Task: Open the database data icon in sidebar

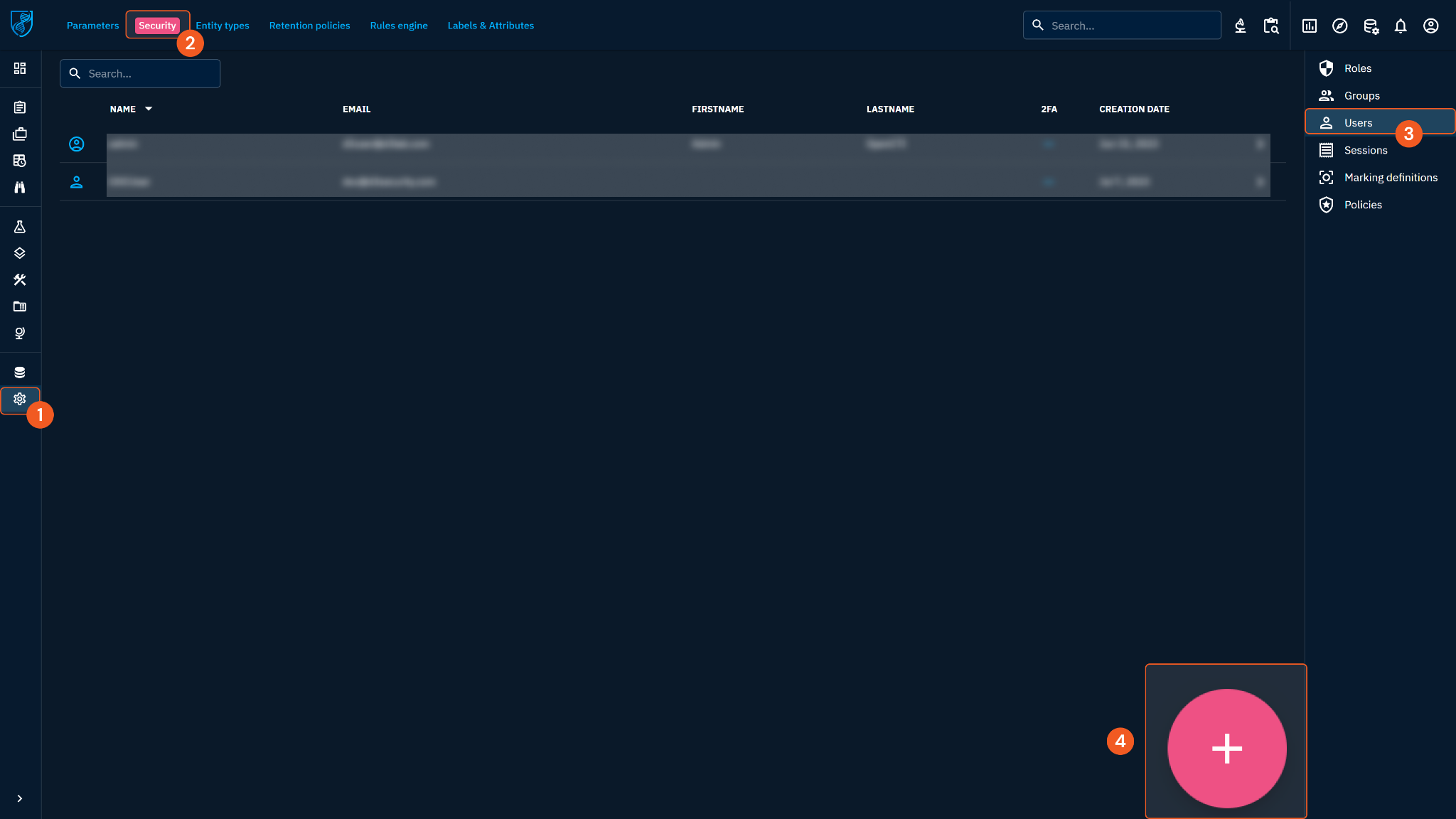Action: coord(20,372)
